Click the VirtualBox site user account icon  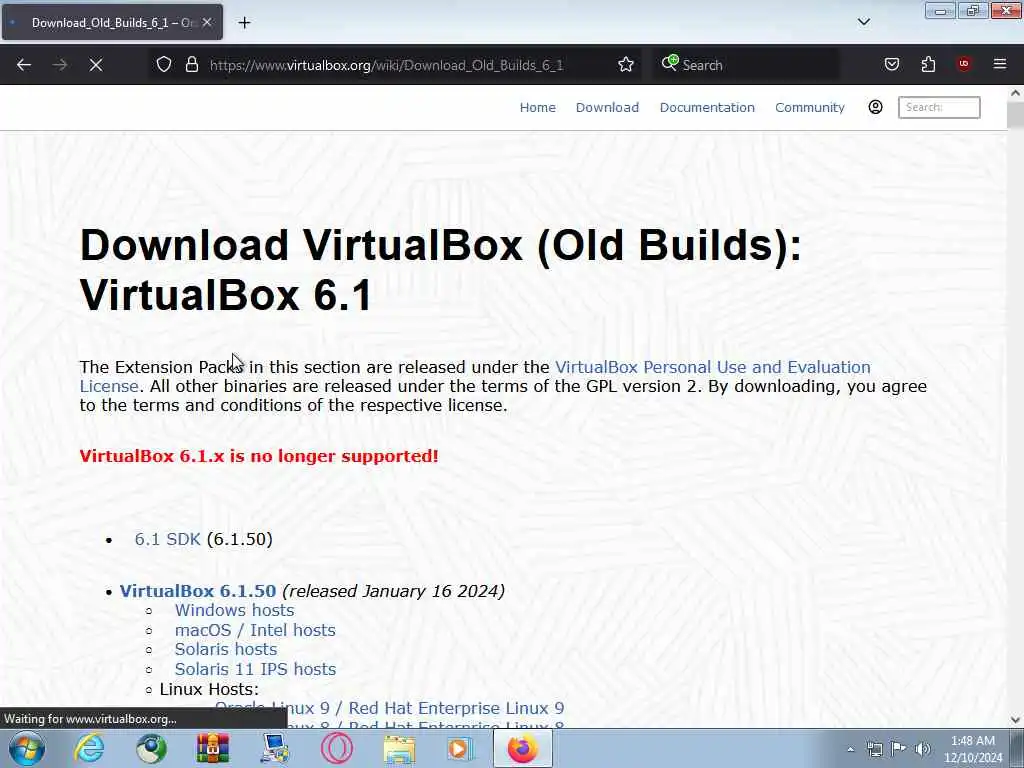pyautogui.click(x=875, y=107)
